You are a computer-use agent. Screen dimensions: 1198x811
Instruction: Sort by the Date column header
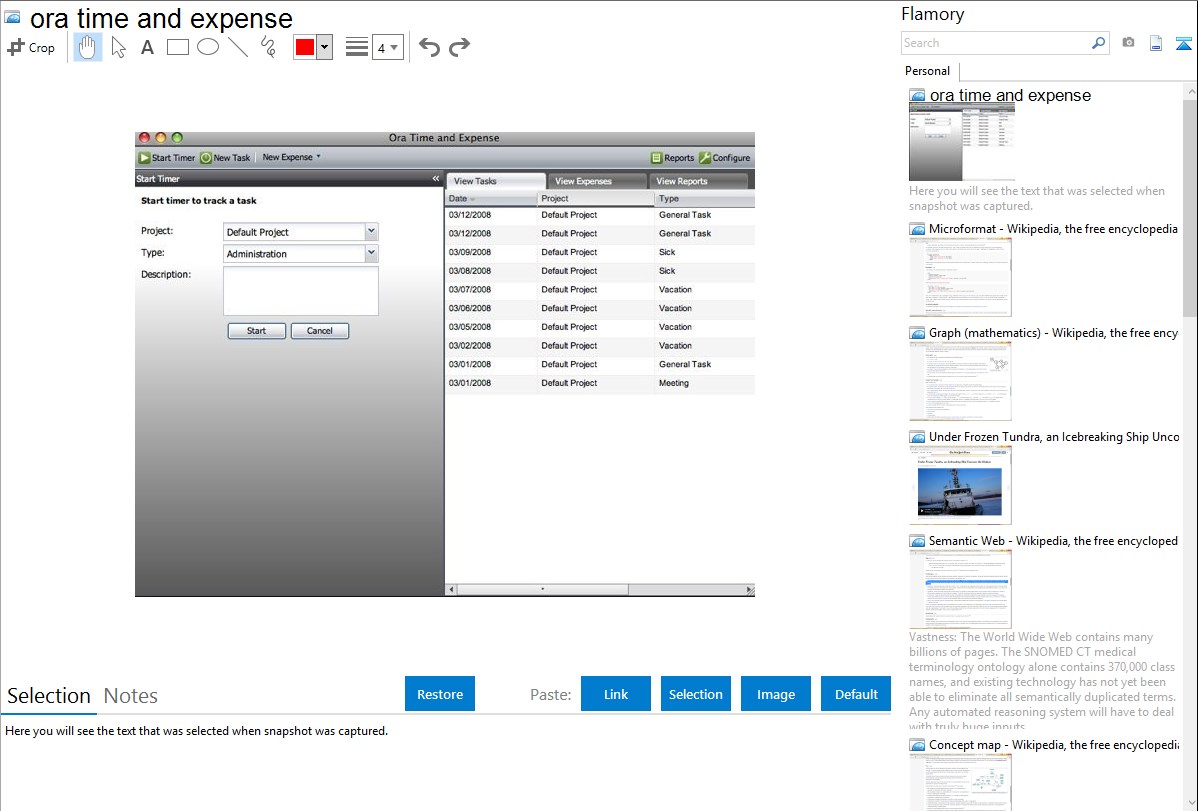pos(491,199)
